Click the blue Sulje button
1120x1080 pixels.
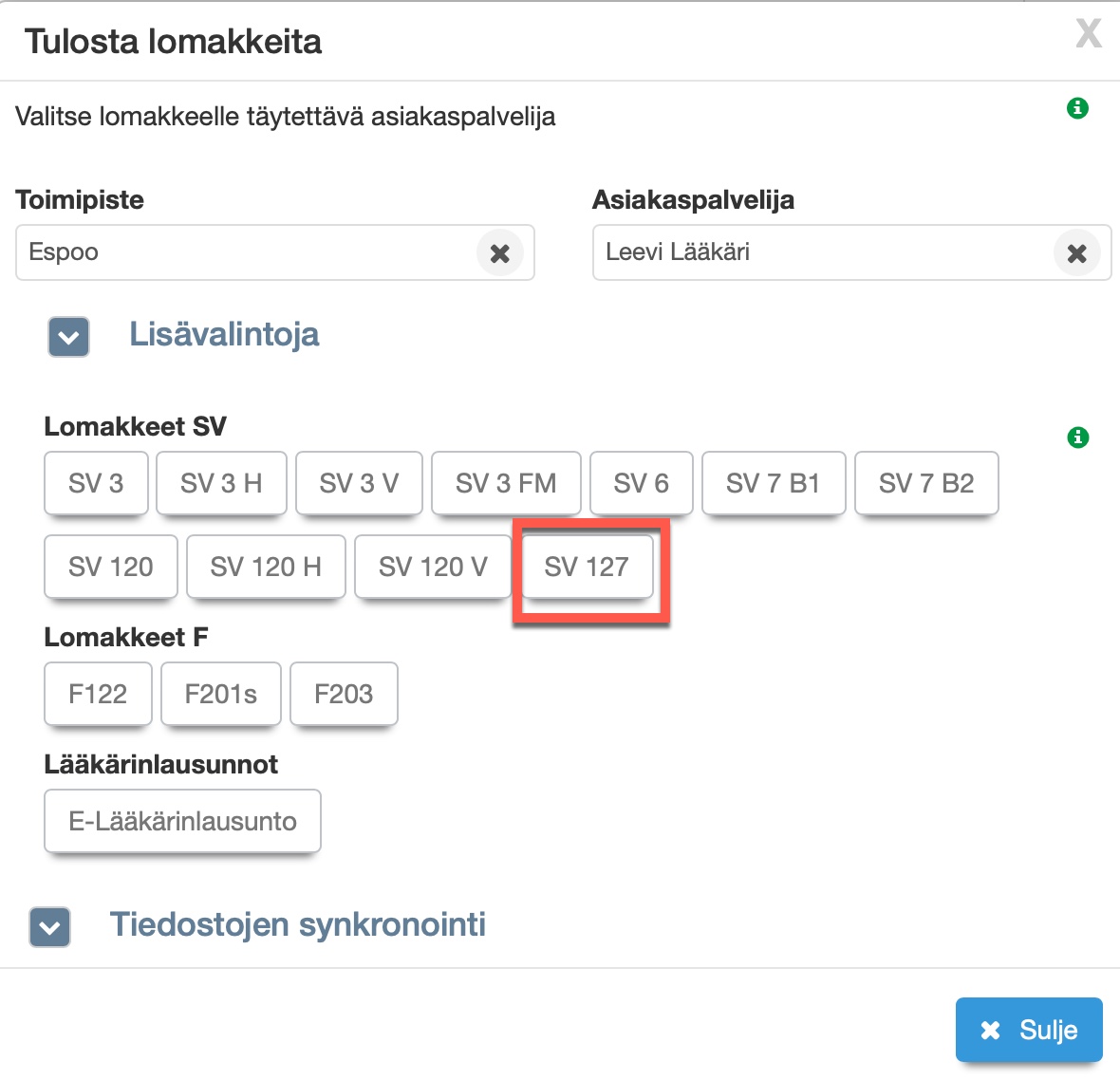click(1029, 1030)
